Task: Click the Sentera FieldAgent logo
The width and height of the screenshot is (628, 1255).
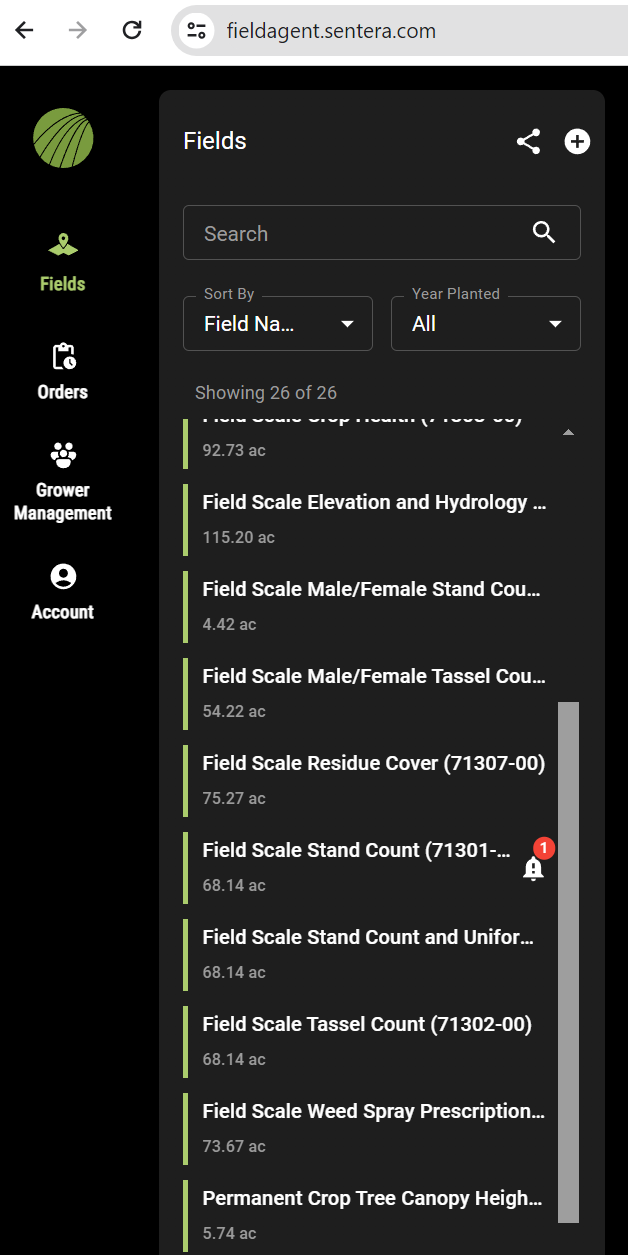Action: [x=63, y=138]
